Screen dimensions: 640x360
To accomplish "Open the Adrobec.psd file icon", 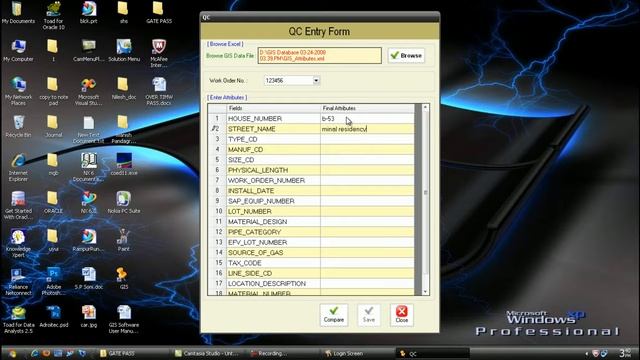I will click(53, 317).
